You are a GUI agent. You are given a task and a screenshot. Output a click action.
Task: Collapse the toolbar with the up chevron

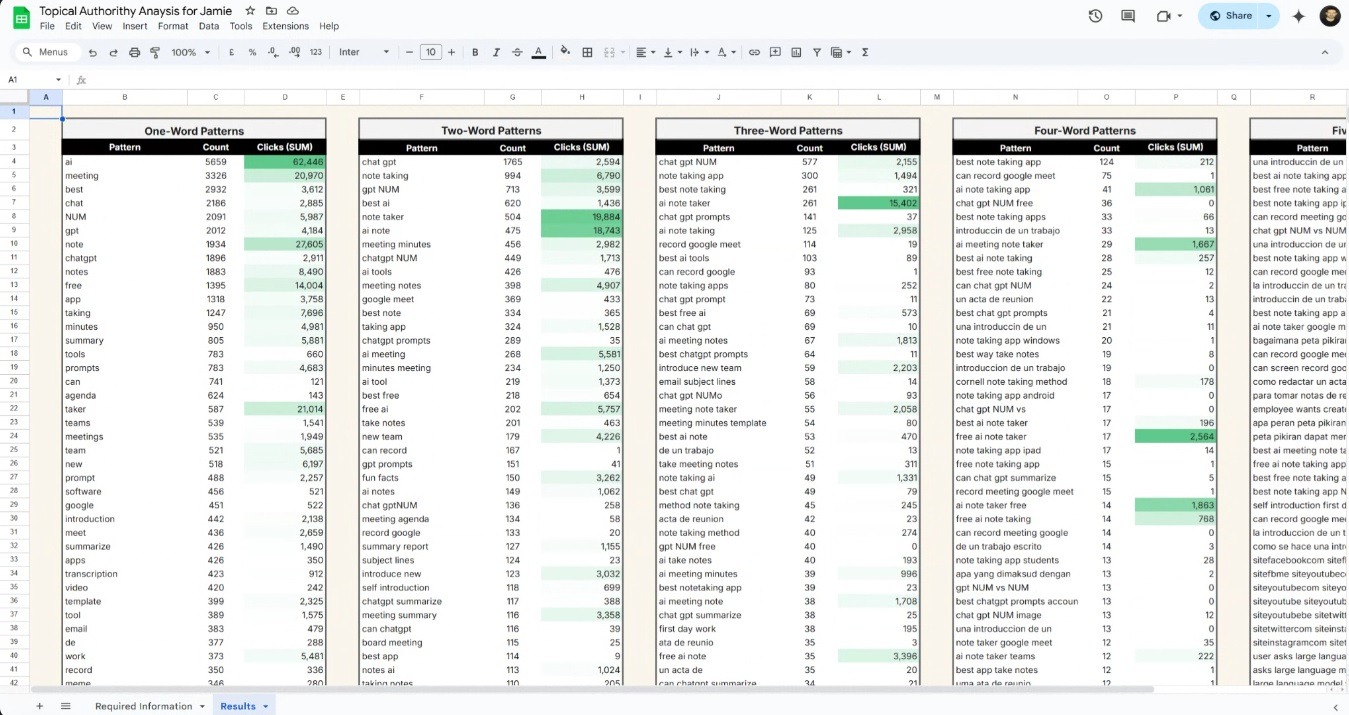pos(1325,52)
